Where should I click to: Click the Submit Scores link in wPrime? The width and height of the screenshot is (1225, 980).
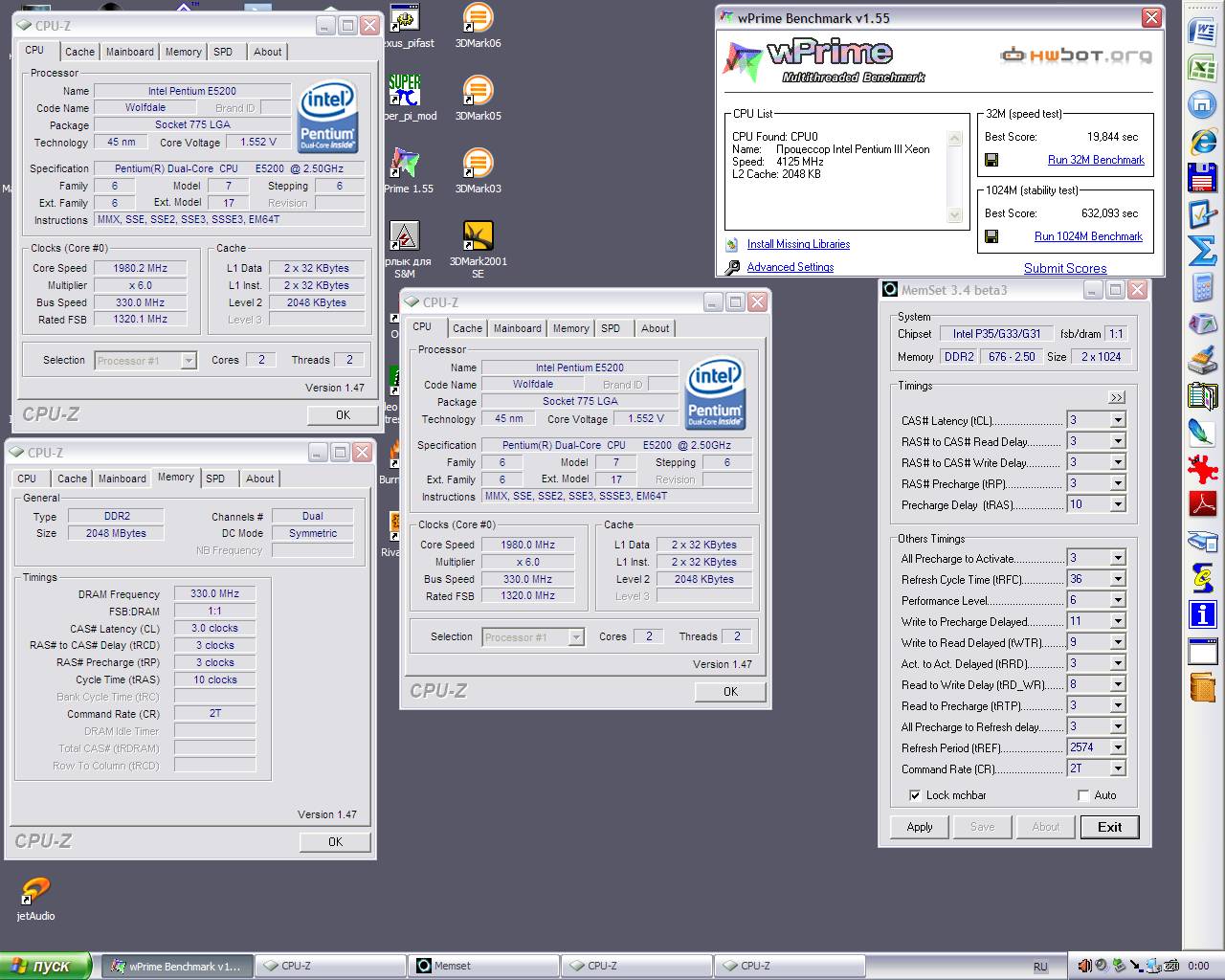1065,268
